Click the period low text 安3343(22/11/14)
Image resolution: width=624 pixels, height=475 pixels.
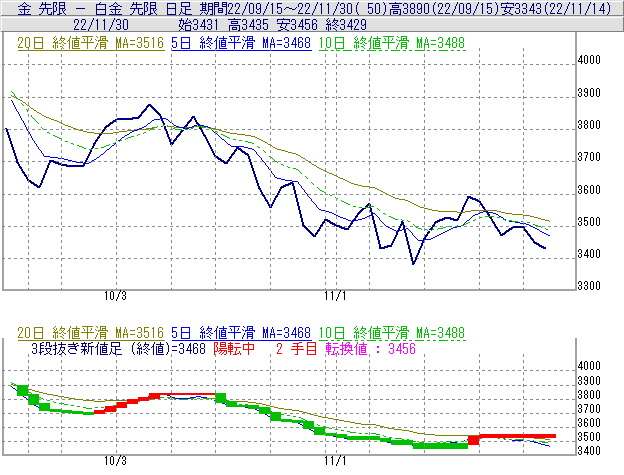click(556, 8)
